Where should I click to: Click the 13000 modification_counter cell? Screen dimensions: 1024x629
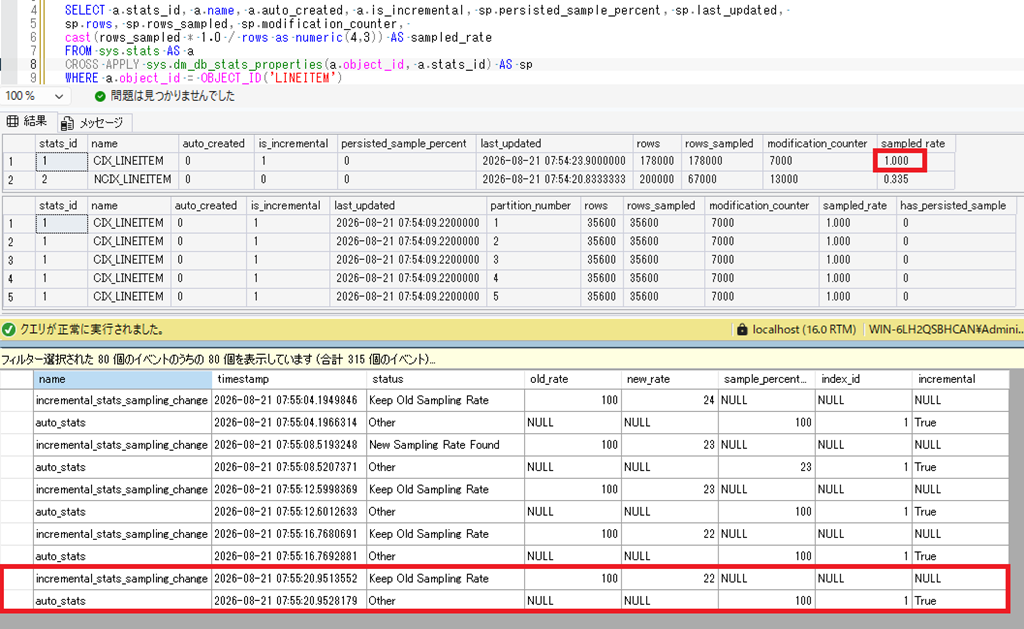tap(819, 179)
